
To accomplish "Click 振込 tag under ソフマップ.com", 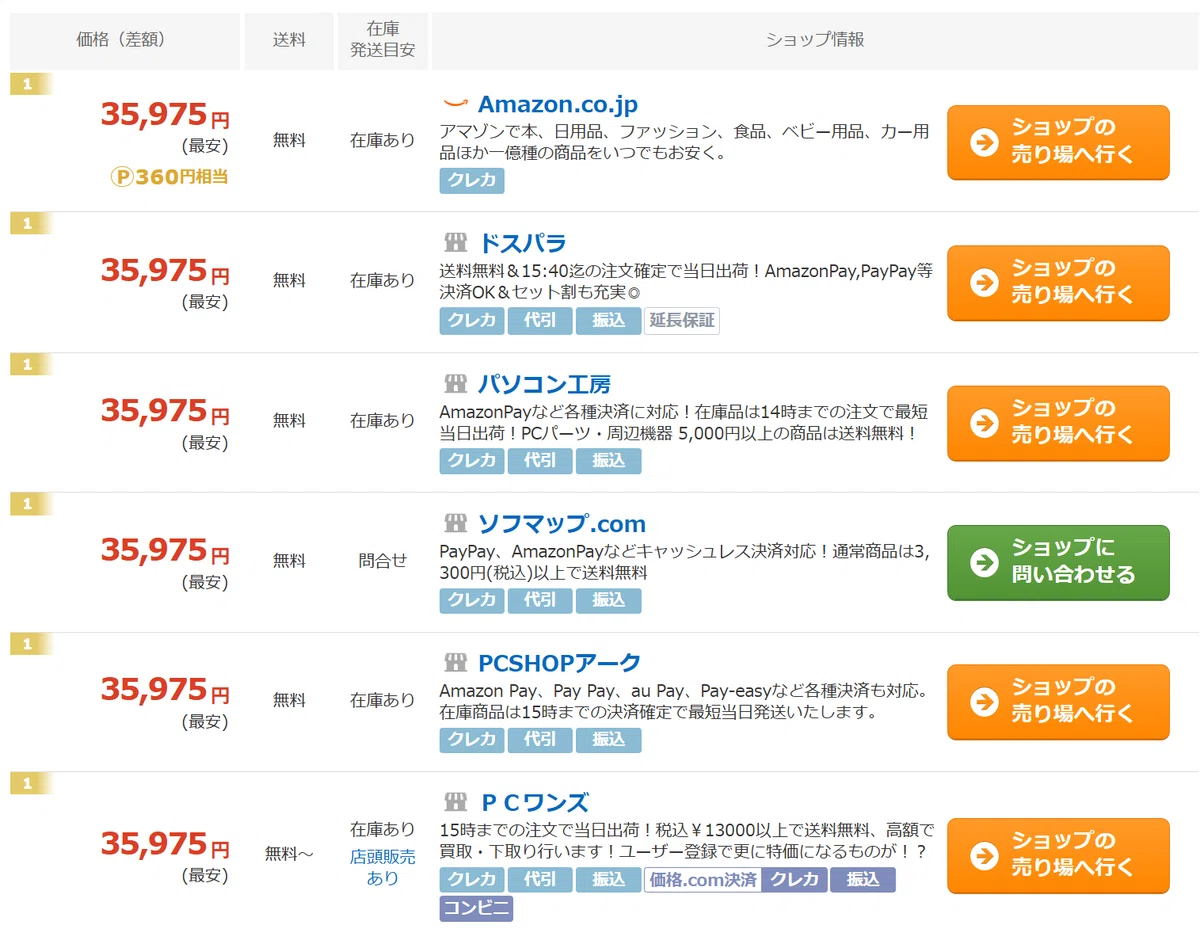I will [x=608, y=601].
